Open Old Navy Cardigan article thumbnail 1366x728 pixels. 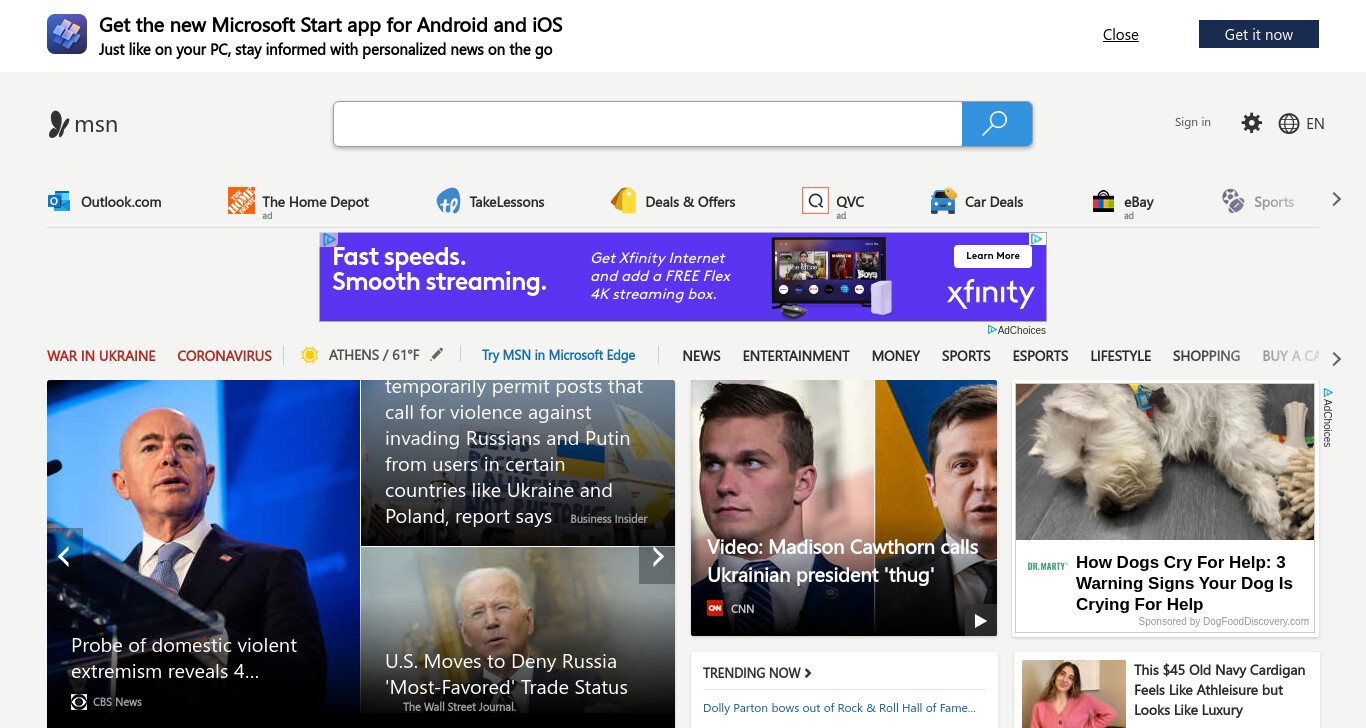tap(1073, 694)
